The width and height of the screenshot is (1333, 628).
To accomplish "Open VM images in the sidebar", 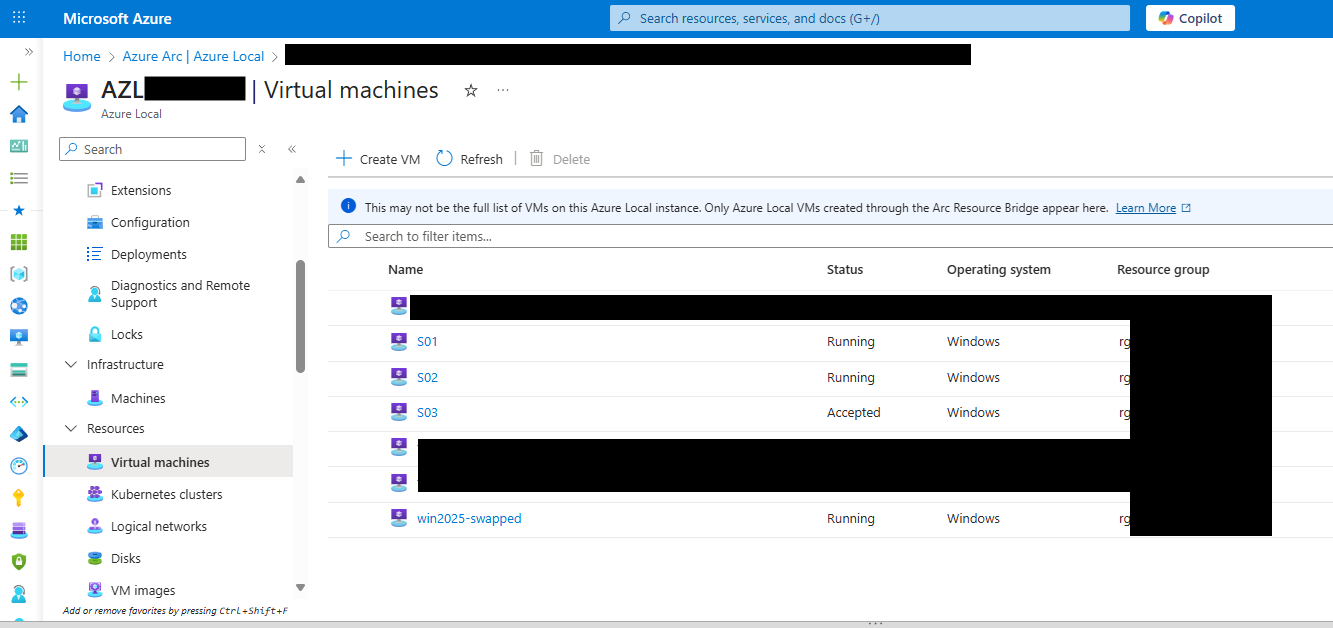I will click(x=143, y=590).
